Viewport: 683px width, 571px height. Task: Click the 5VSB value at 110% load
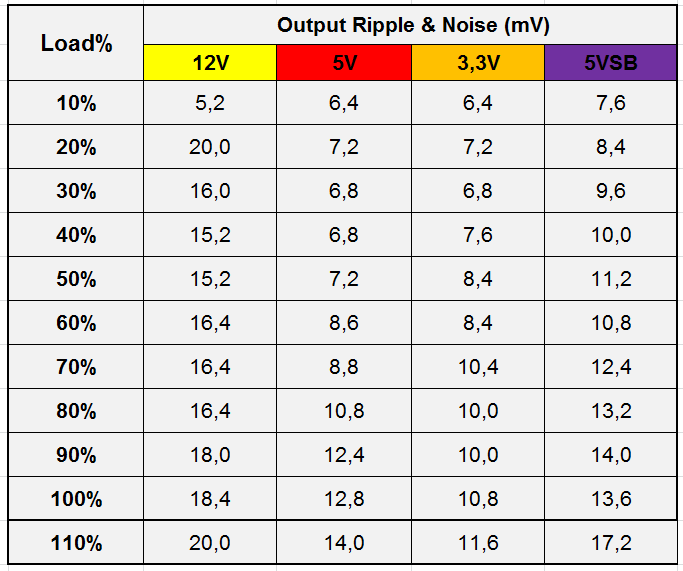pos(610,543)
